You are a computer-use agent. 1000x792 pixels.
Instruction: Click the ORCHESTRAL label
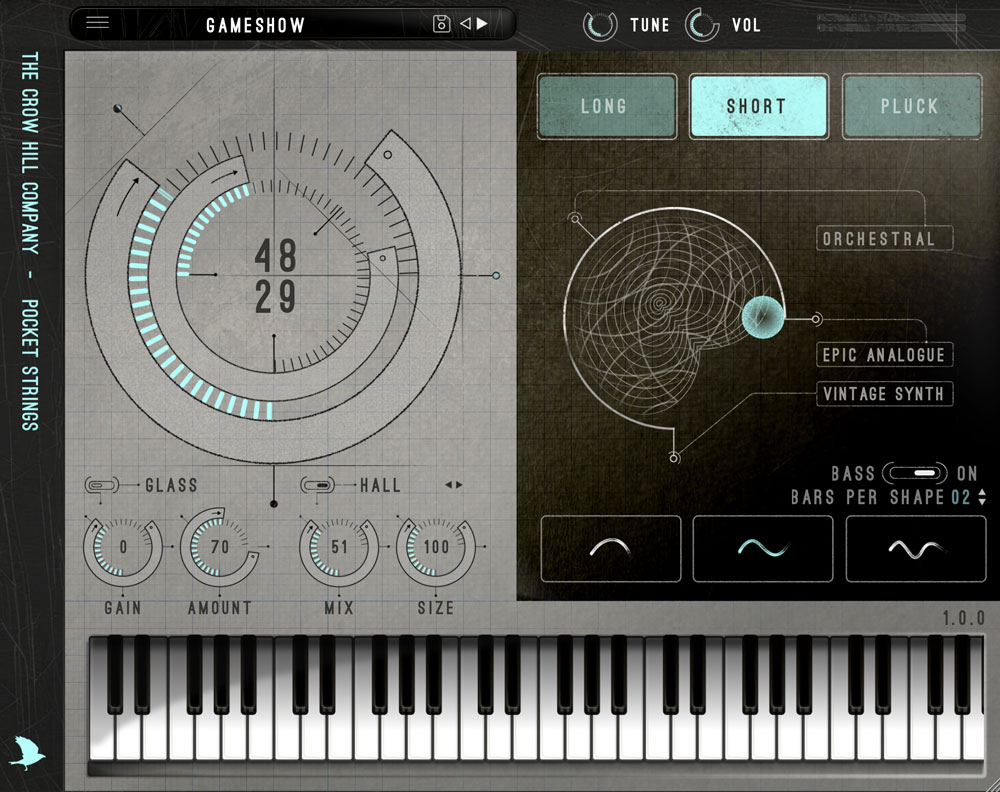[x=885, y=238]
